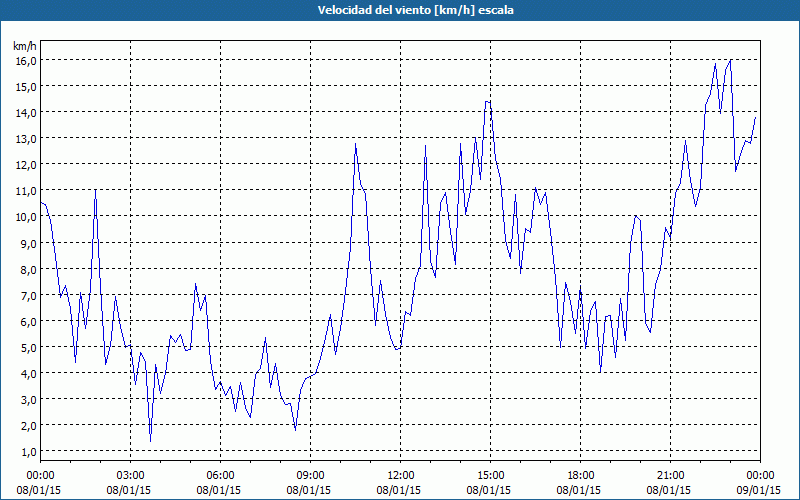Viewport: 800px width, 500px height.
Task: Click the lowest wind dip after 03:00
Action: click(x=151, y=441)
